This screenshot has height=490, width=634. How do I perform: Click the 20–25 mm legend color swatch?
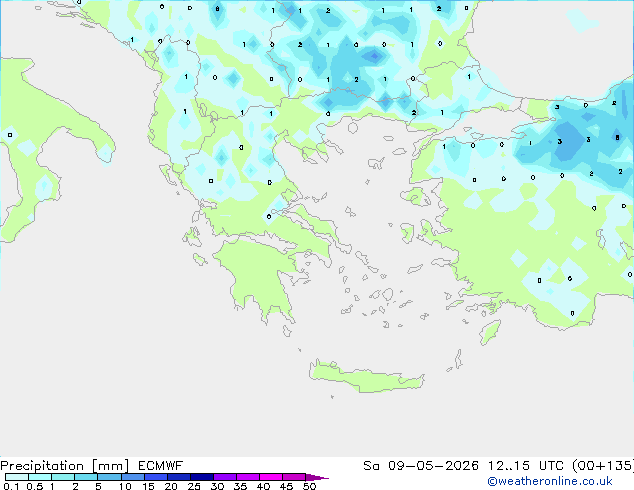click(x=178, y=477)
